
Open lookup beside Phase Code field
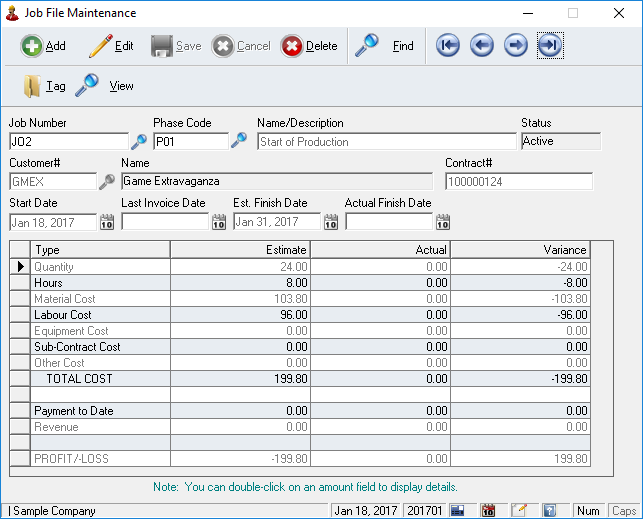[238, 141]
